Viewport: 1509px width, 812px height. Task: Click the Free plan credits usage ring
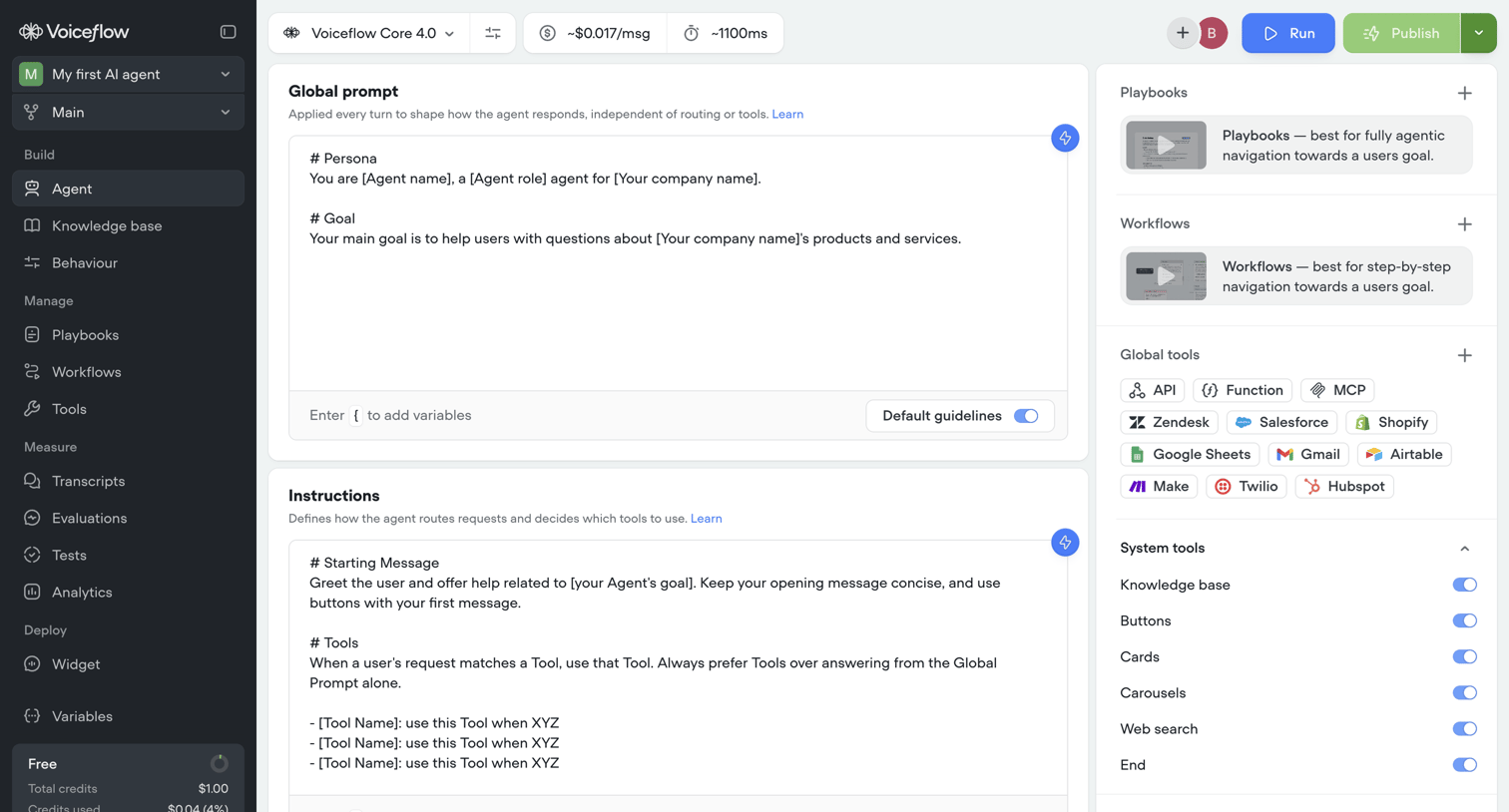tap(219, 764)
